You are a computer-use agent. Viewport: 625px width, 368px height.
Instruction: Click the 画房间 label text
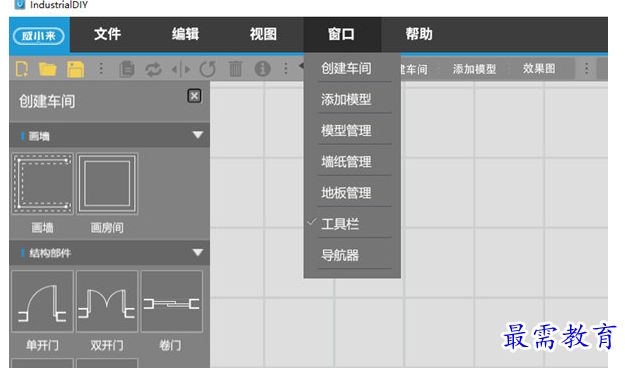(107, 228)
